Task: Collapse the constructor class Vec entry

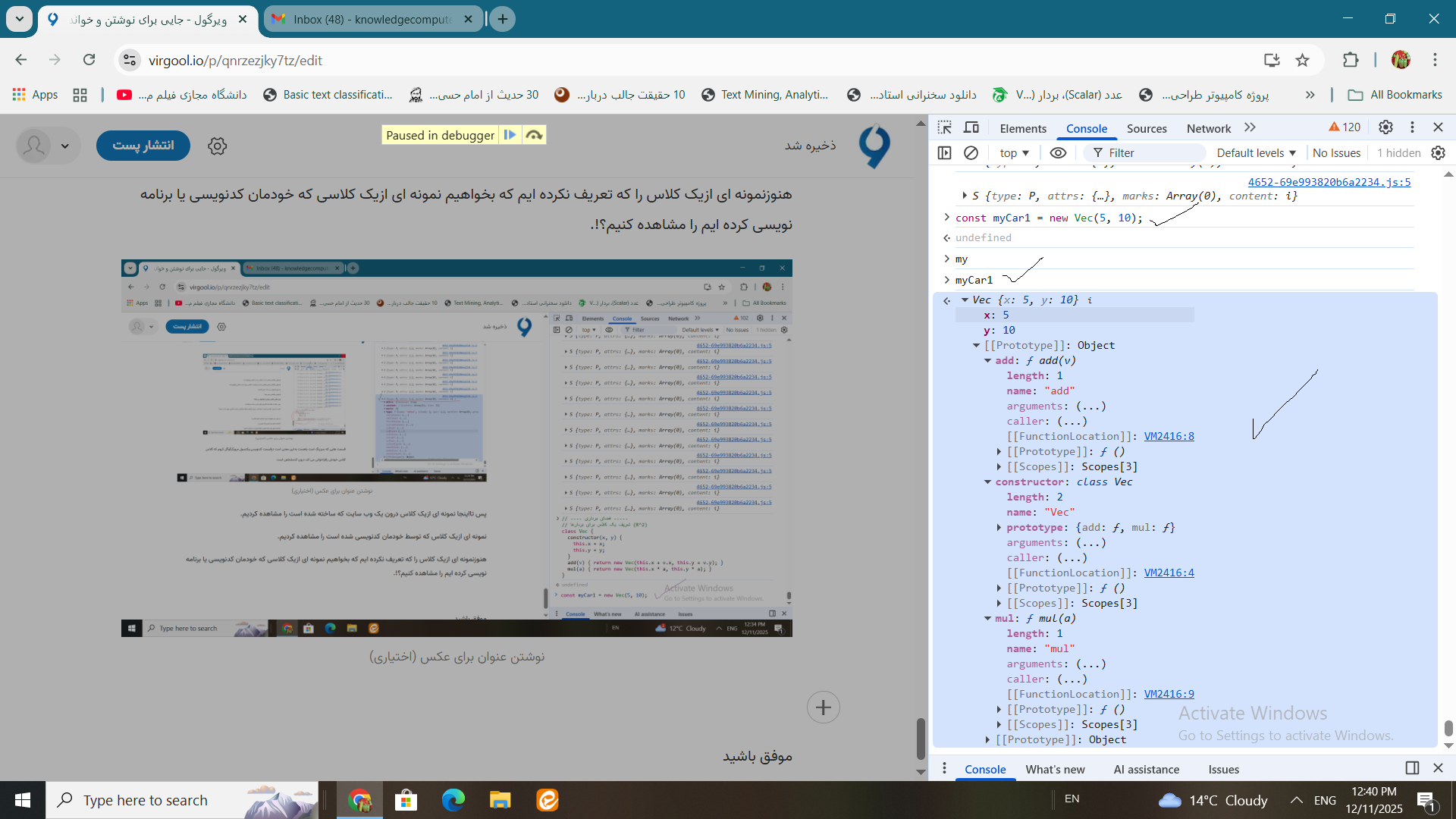Action: 988,482
